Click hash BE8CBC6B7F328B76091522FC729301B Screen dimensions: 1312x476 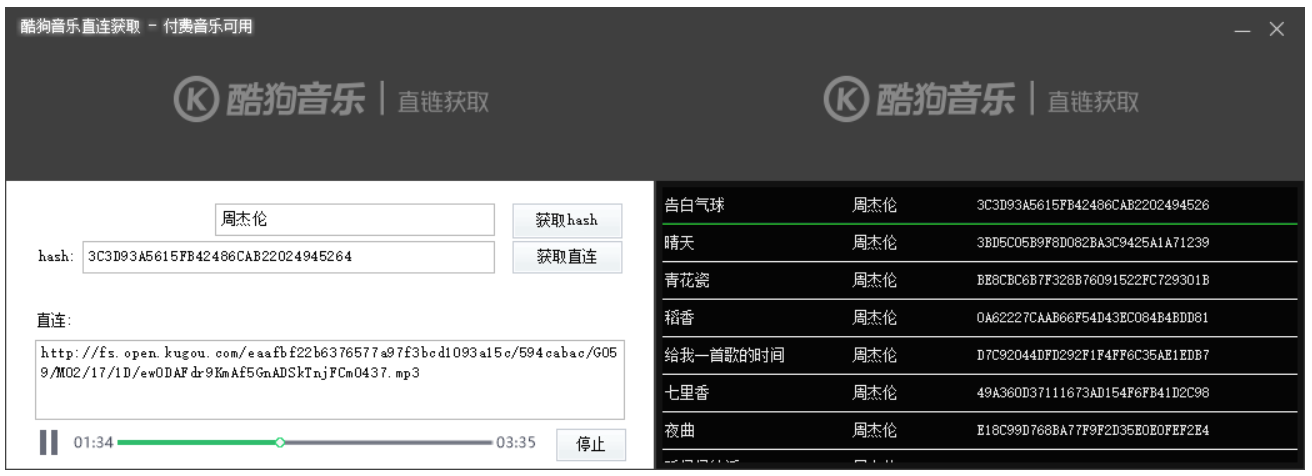pos(1093,280)
